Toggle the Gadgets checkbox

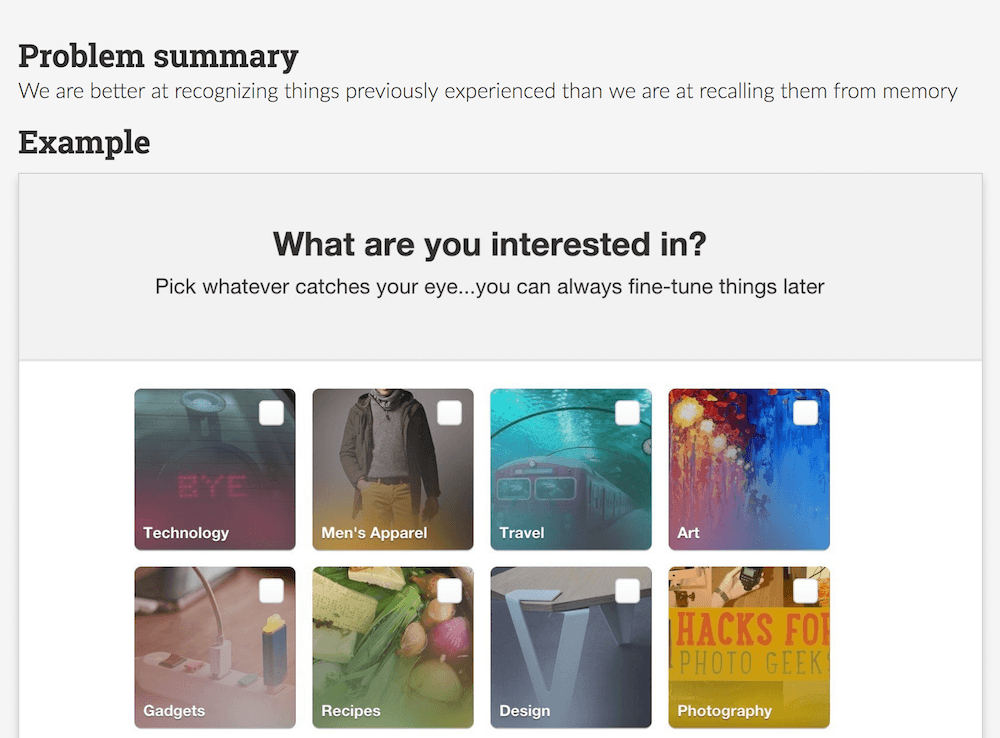[271, 591]
